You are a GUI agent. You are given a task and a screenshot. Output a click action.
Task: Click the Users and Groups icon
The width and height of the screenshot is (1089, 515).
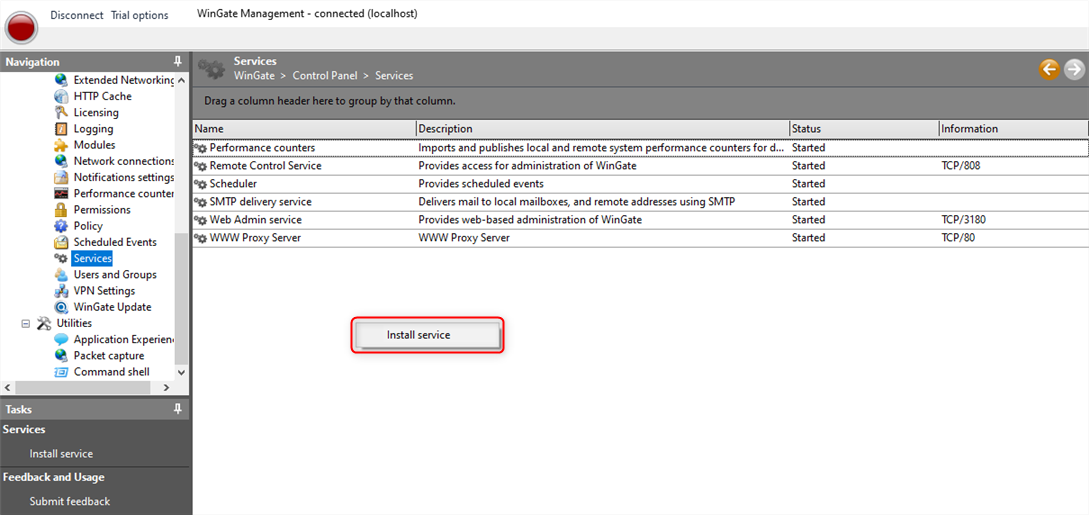pos(61,274)
